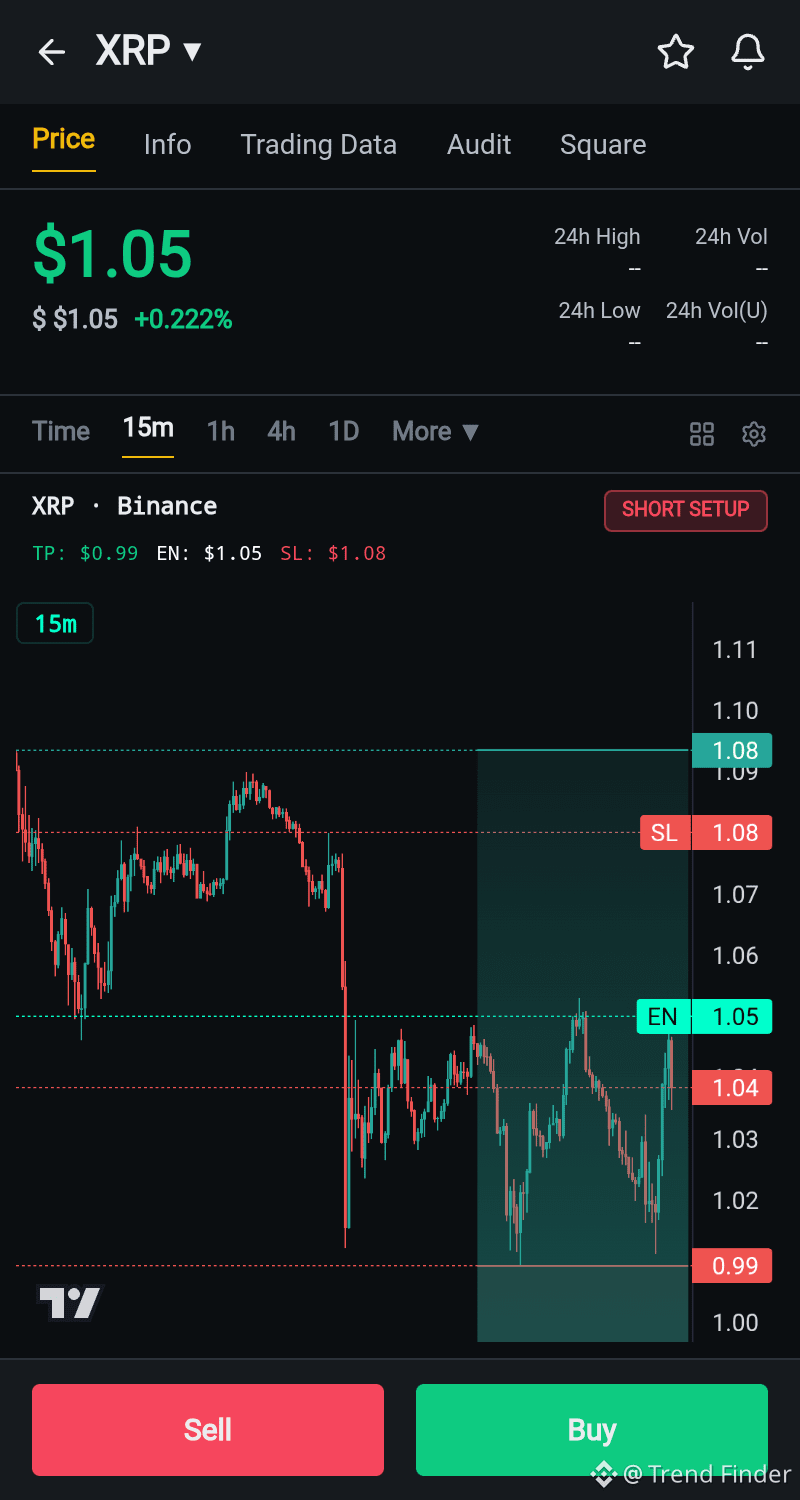
Task: Click the teal 1.08 price tag
Action: pos(732,750)
